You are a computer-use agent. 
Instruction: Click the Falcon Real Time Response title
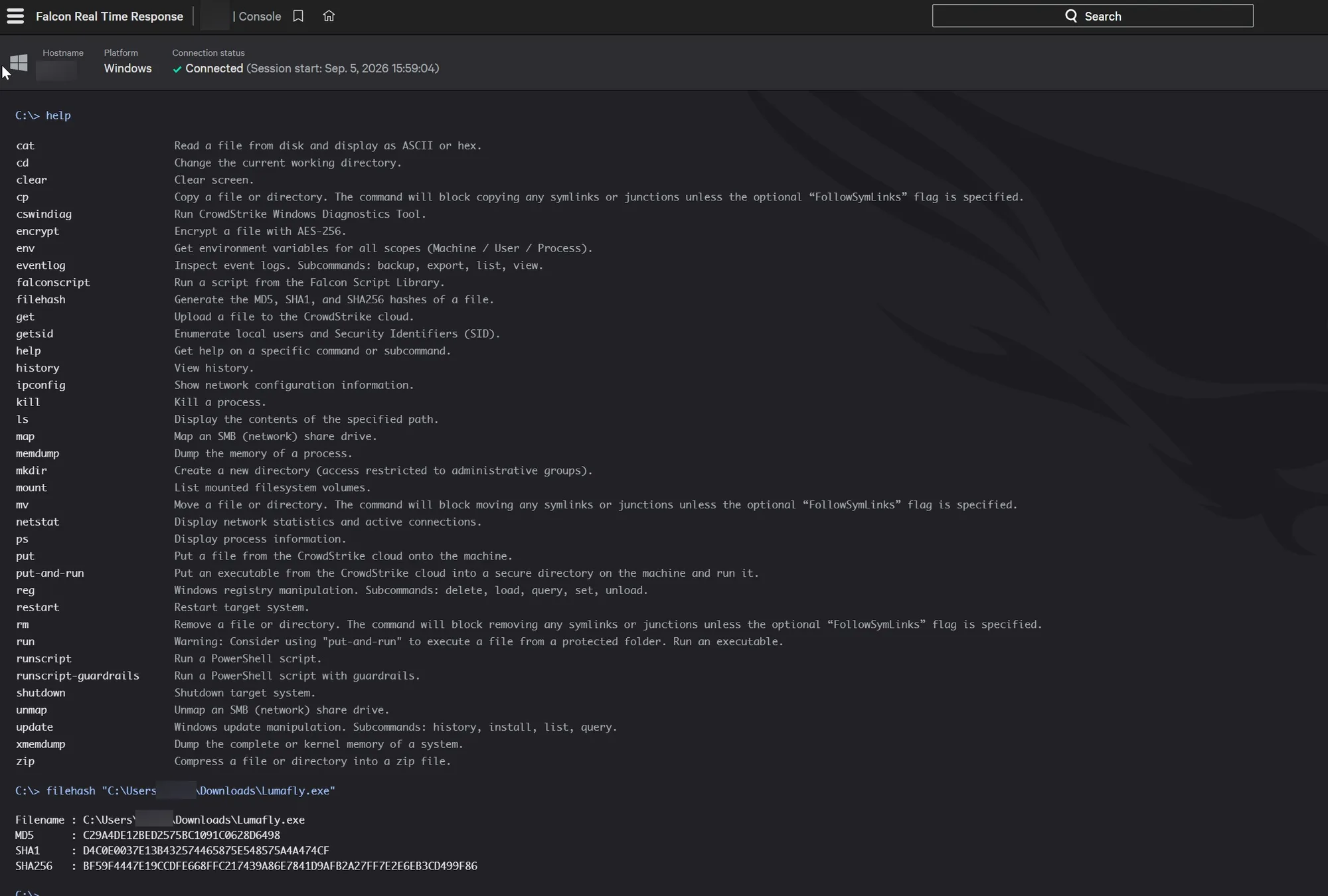pos(110,17)
